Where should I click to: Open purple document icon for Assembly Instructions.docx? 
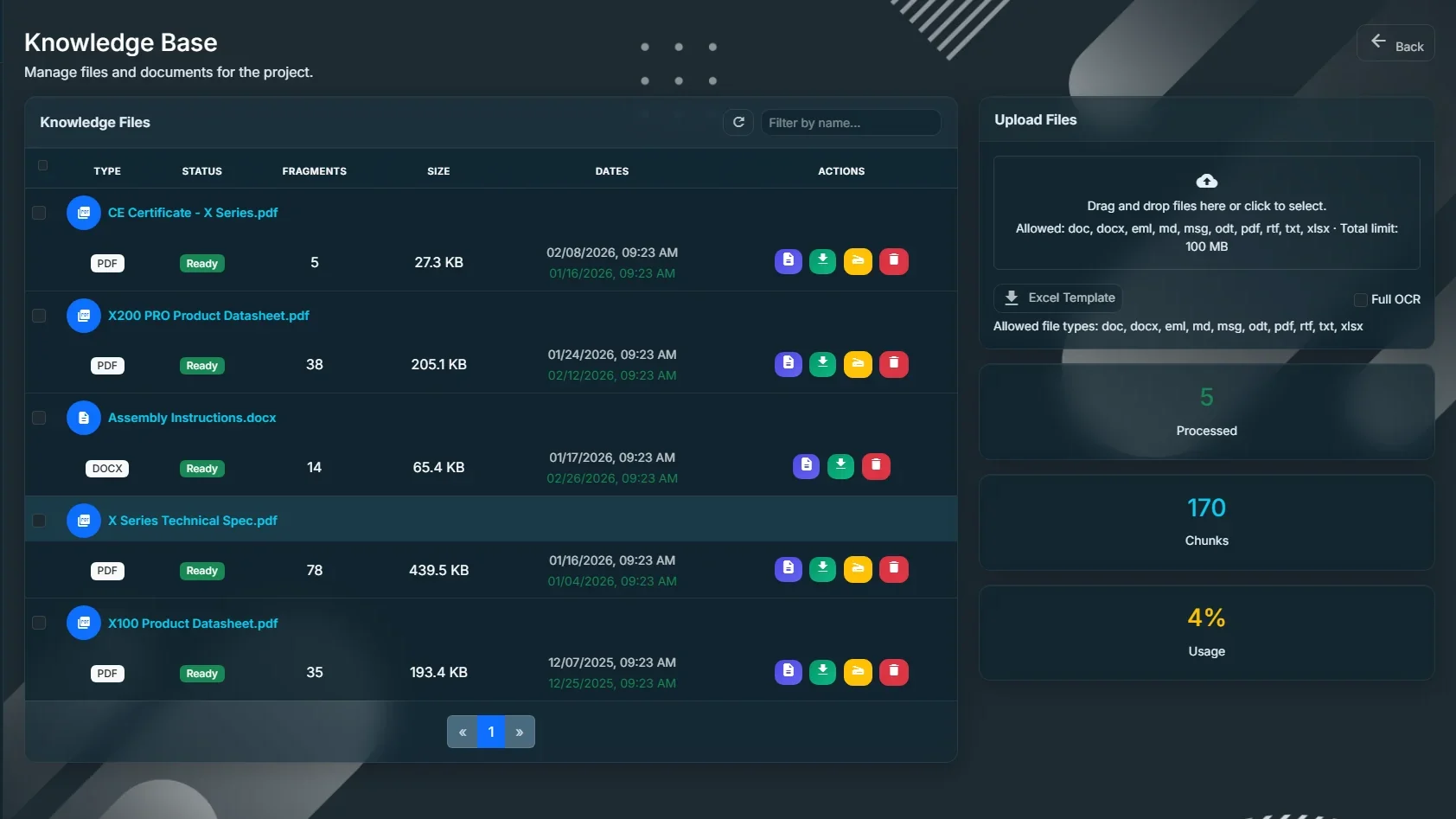point(806,466)
